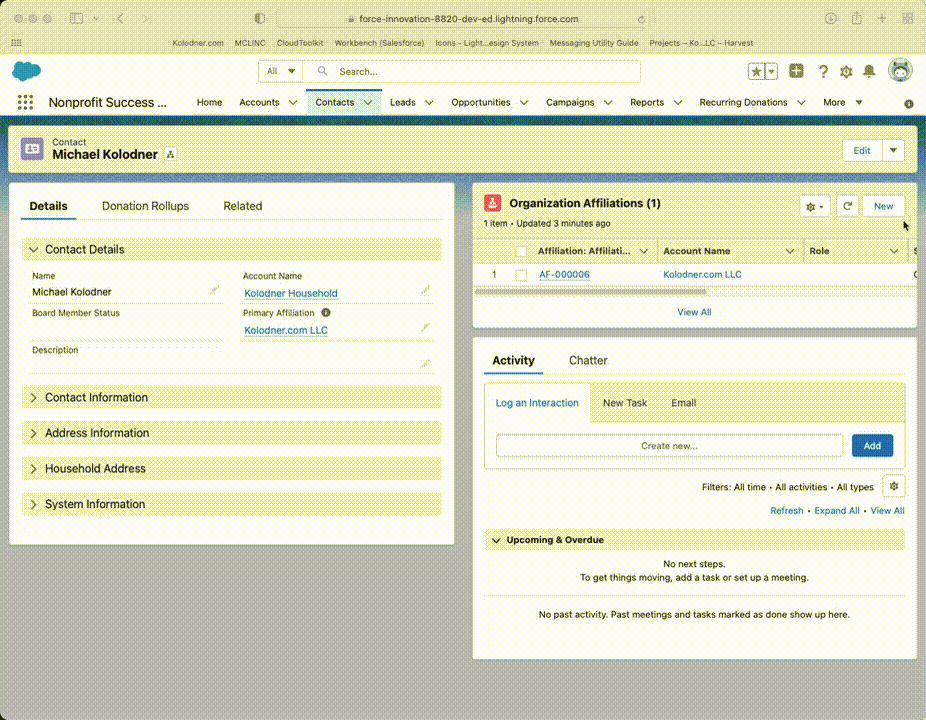
Task: Open the Opportunities tab dropdown chevron
Action: point(524,103)
